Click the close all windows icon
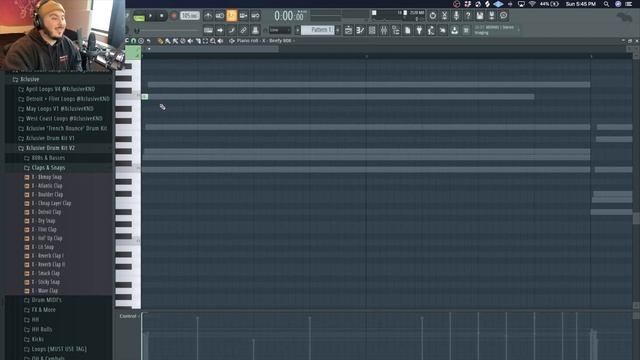640x360 pixels. pos(443,30)
